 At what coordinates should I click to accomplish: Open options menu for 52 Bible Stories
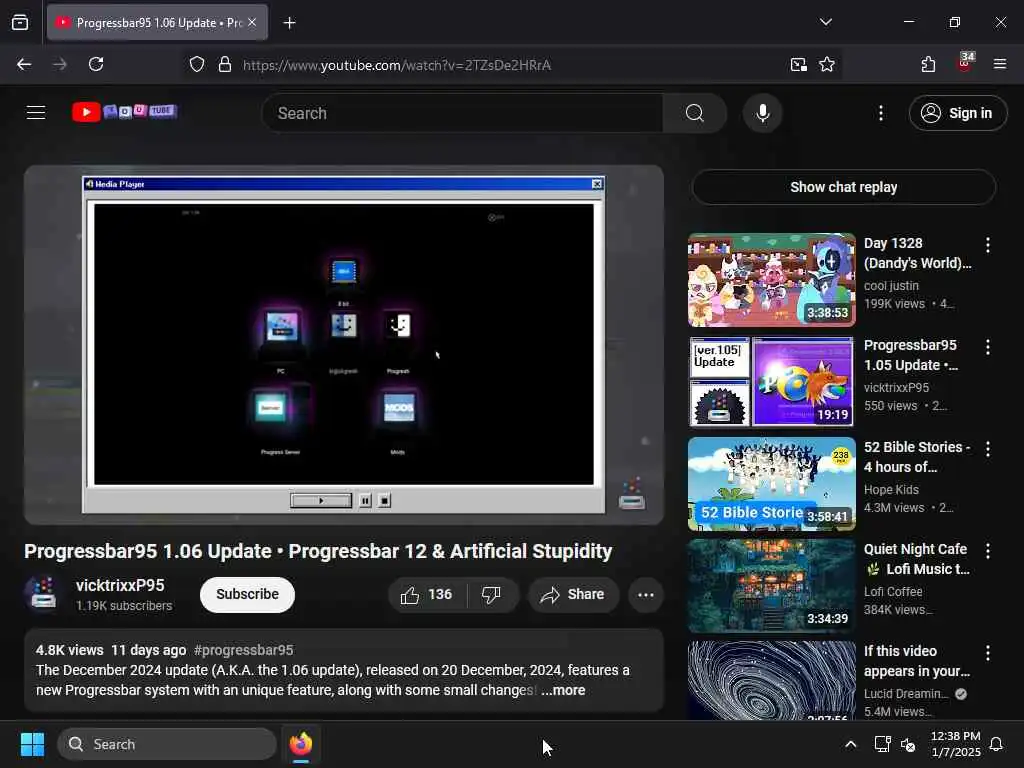coord(987,449)
